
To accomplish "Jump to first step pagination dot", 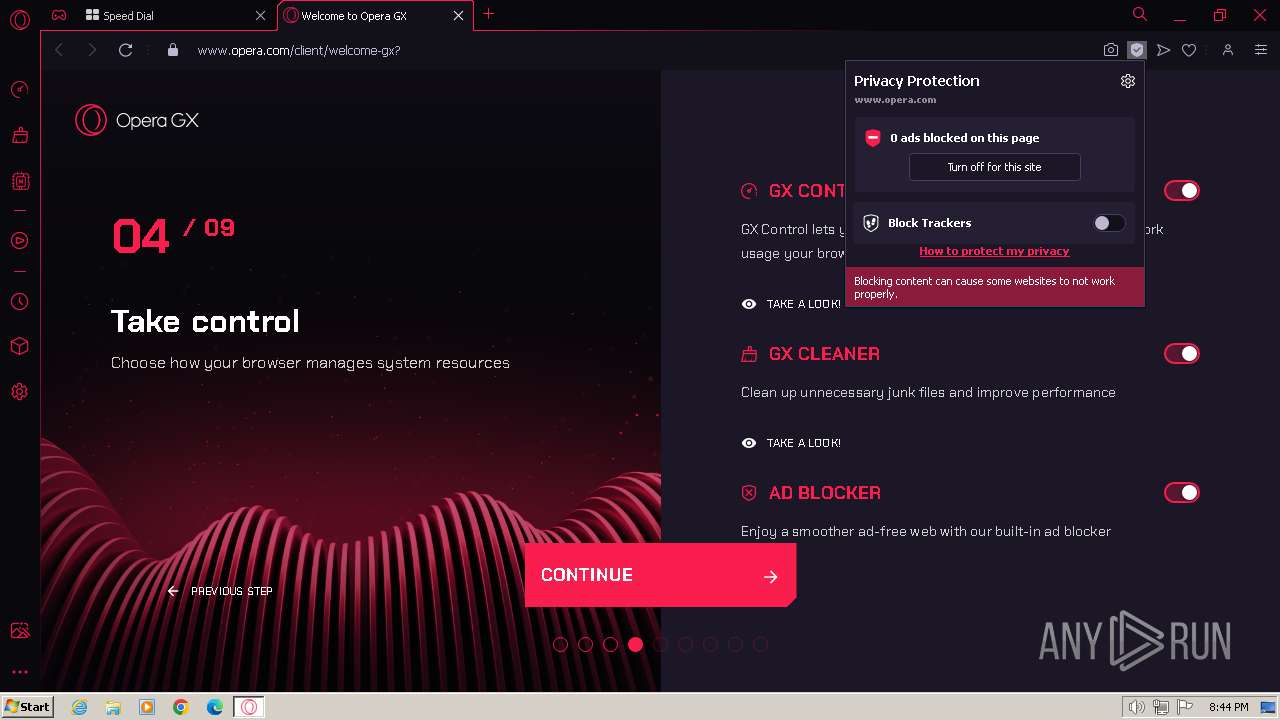I will [x=560, y=644].
